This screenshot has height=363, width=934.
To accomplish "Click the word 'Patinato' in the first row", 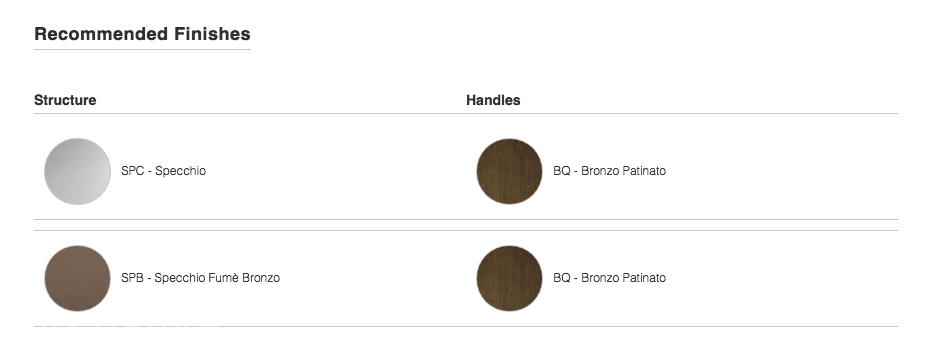I will [x=644, y=171].
